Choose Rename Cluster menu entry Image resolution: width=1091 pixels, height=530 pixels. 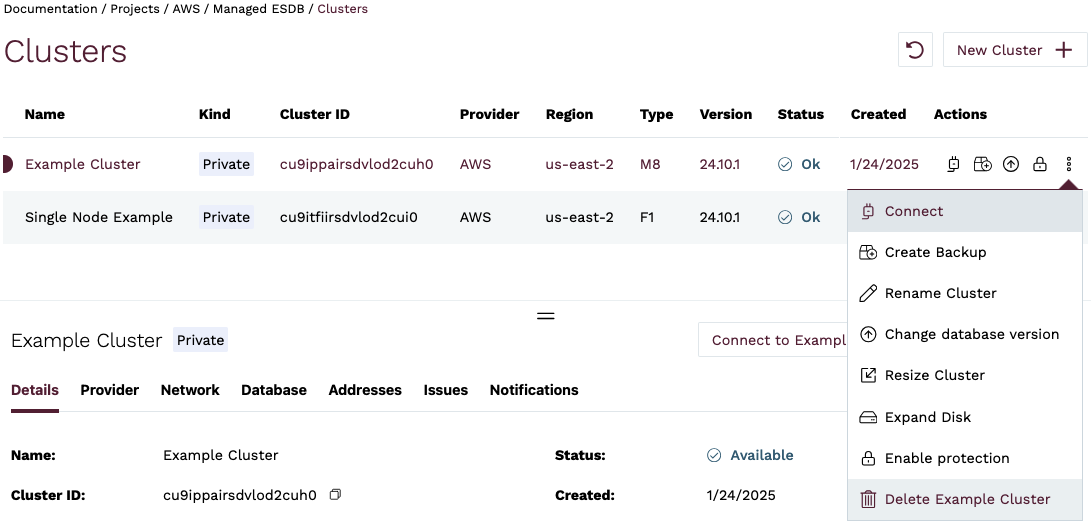pyautogui.click(x=940, y=293)
